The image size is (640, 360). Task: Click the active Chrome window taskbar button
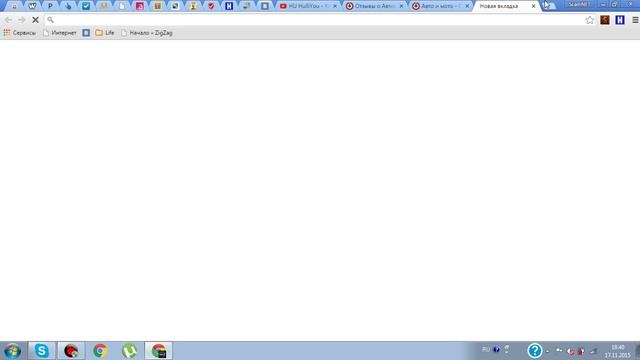tap(159, 351)
